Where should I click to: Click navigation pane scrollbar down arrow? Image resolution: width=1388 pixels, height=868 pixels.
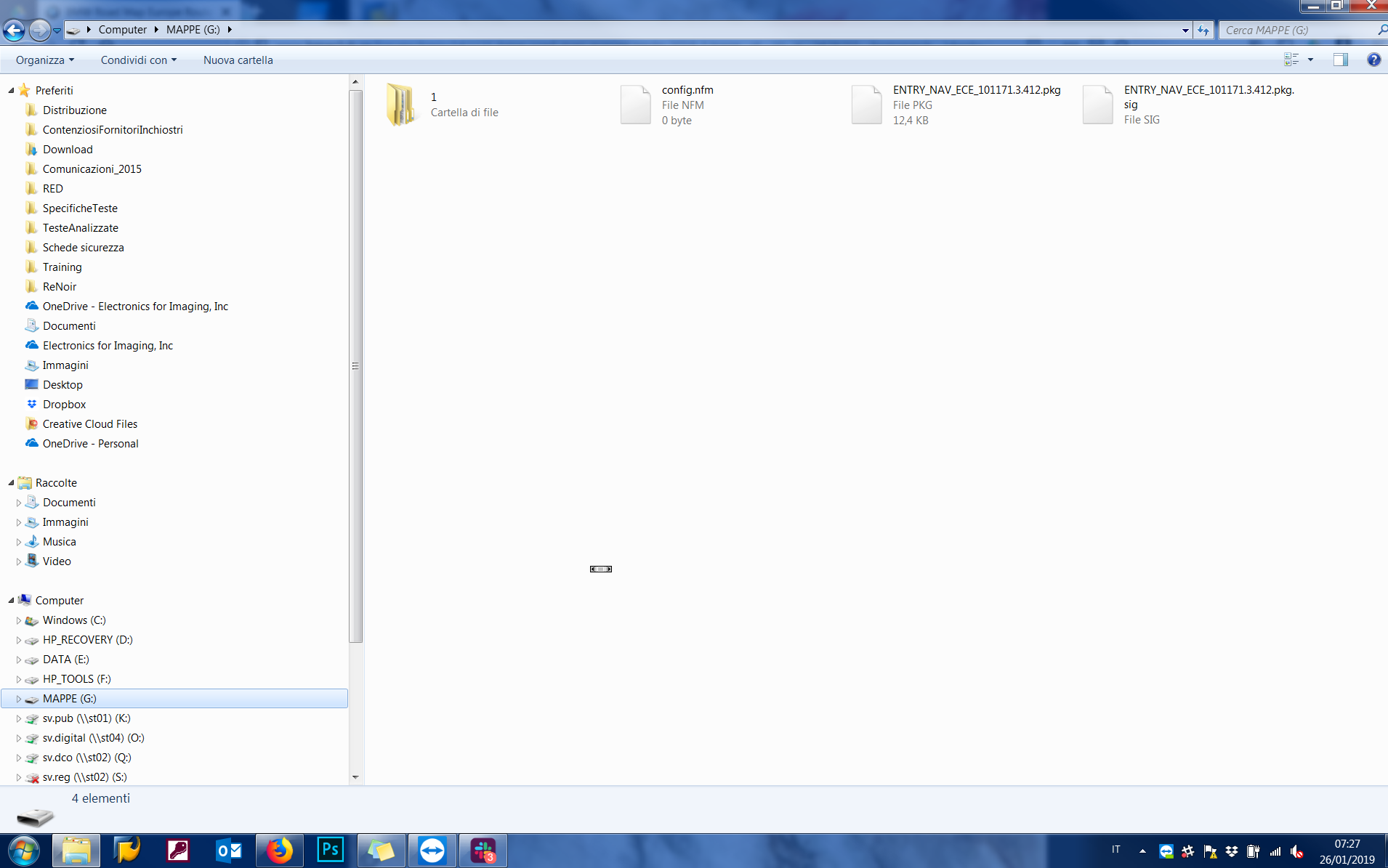click(x=355, y=777)
